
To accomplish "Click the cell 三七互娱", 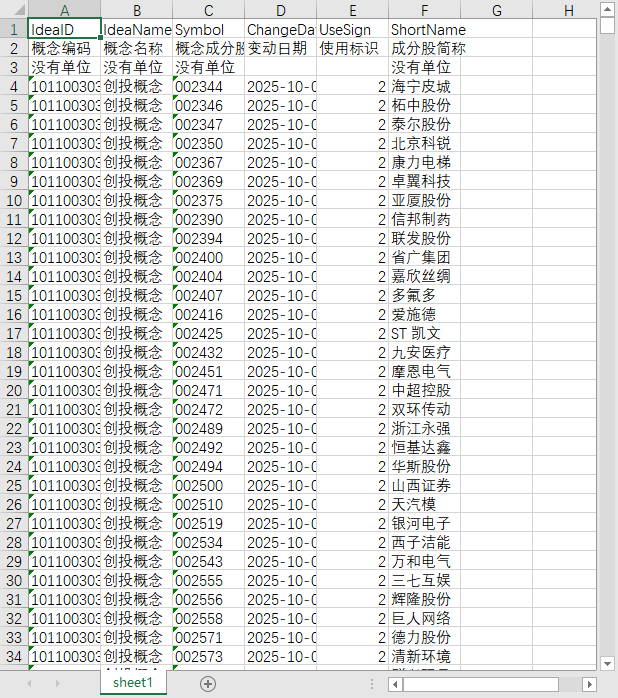I will tap(424, 580).
